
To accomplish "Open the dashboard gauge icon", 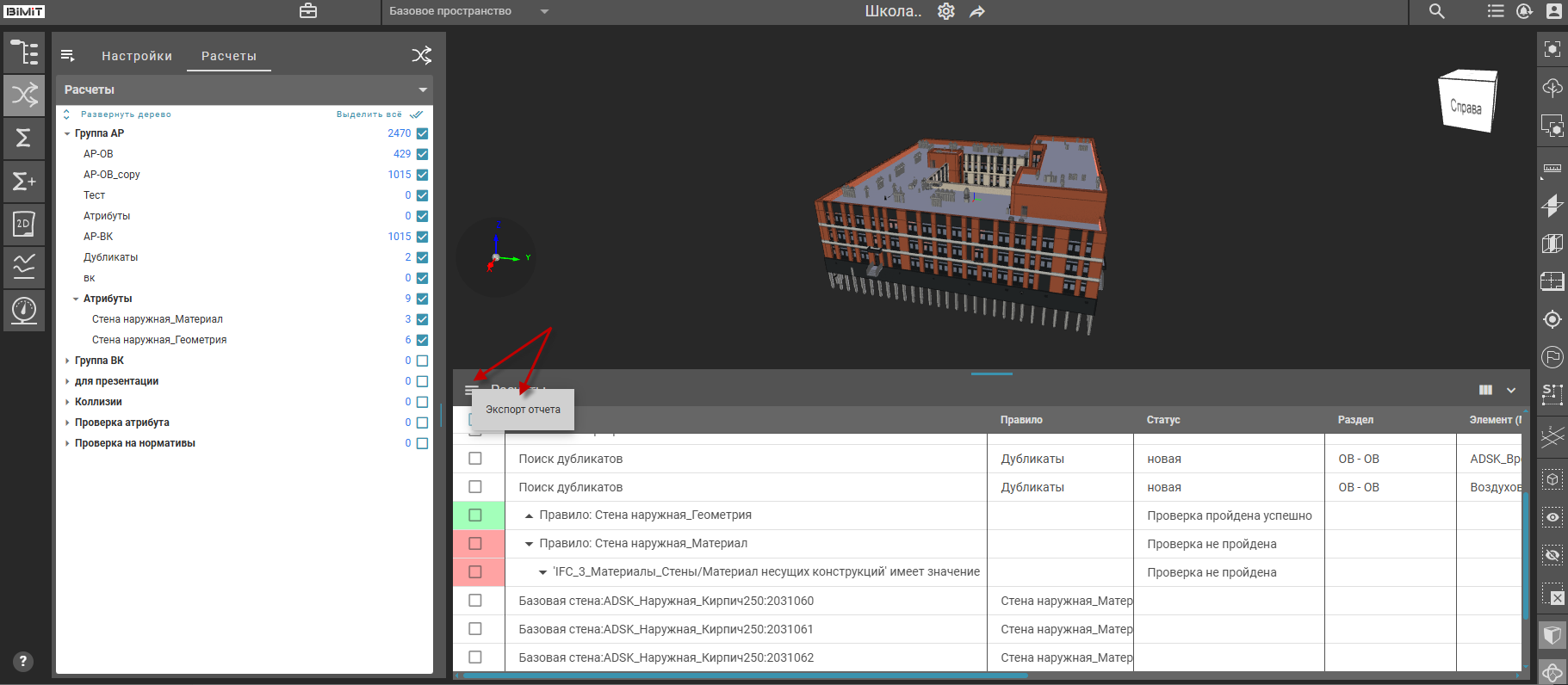I will tap(24, 309).
